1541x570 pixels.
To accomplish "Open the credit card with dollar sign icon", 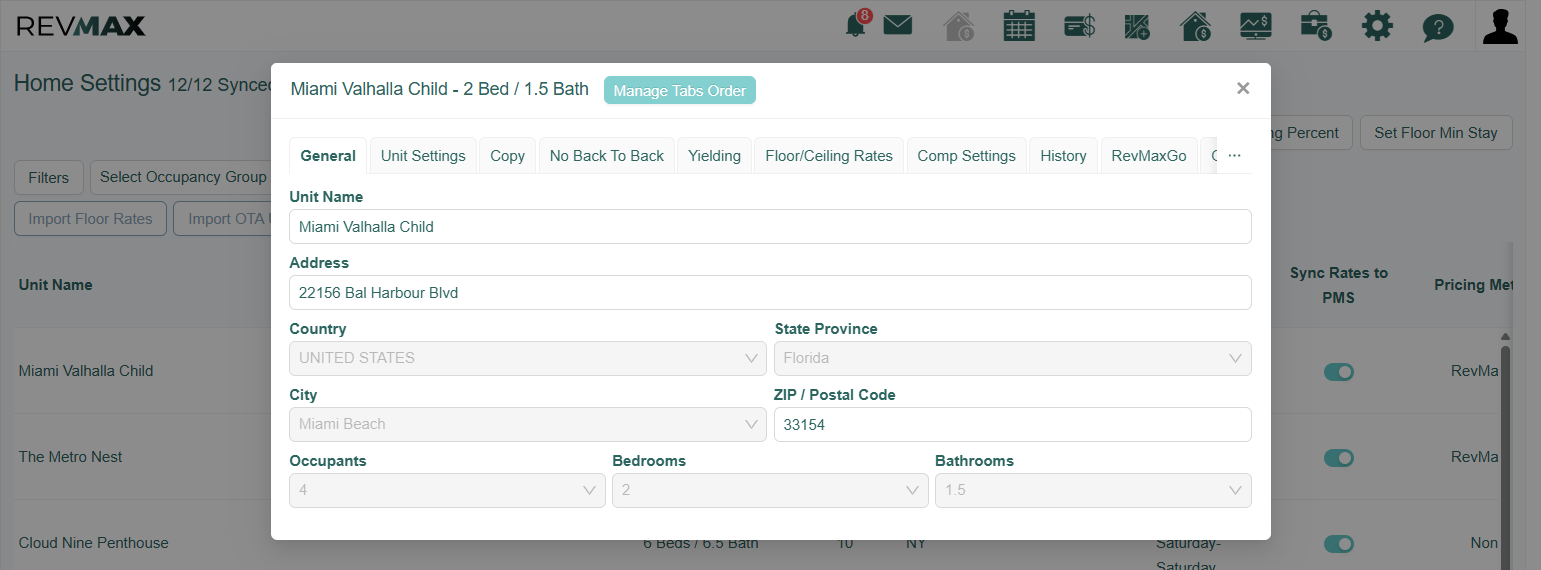I will tap(1079, 26).
